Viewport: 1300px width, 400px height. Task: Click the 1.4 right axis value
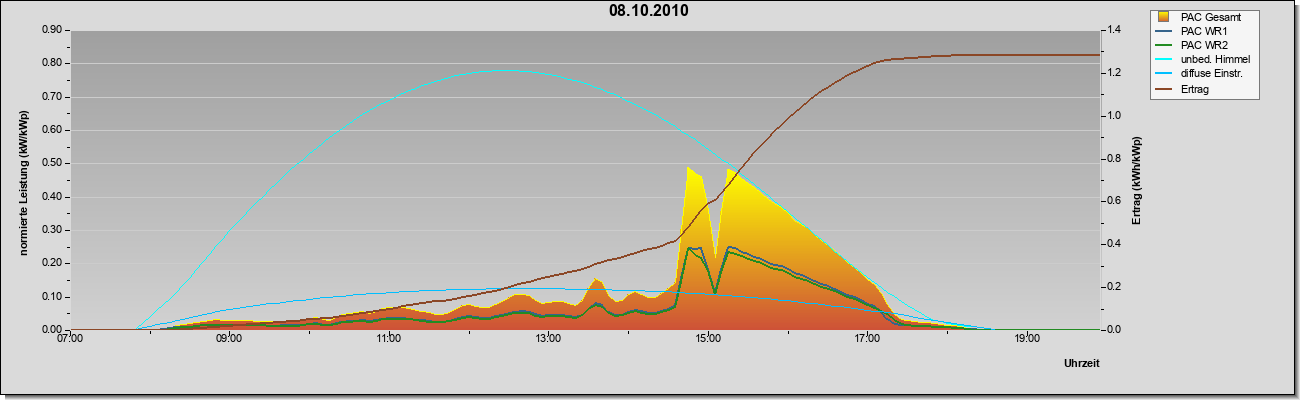[x=1114, y=30]
